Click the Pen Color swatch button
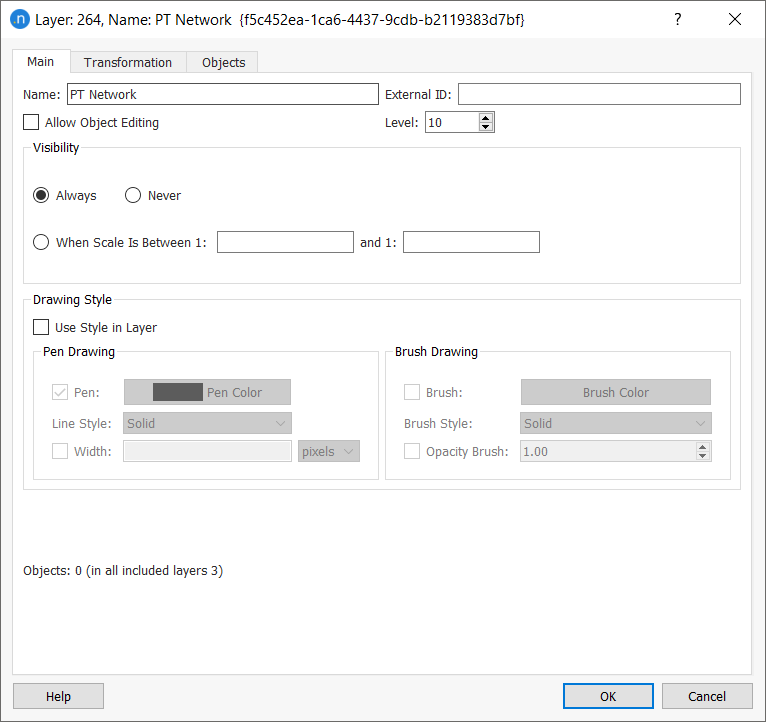 [207, 392]
